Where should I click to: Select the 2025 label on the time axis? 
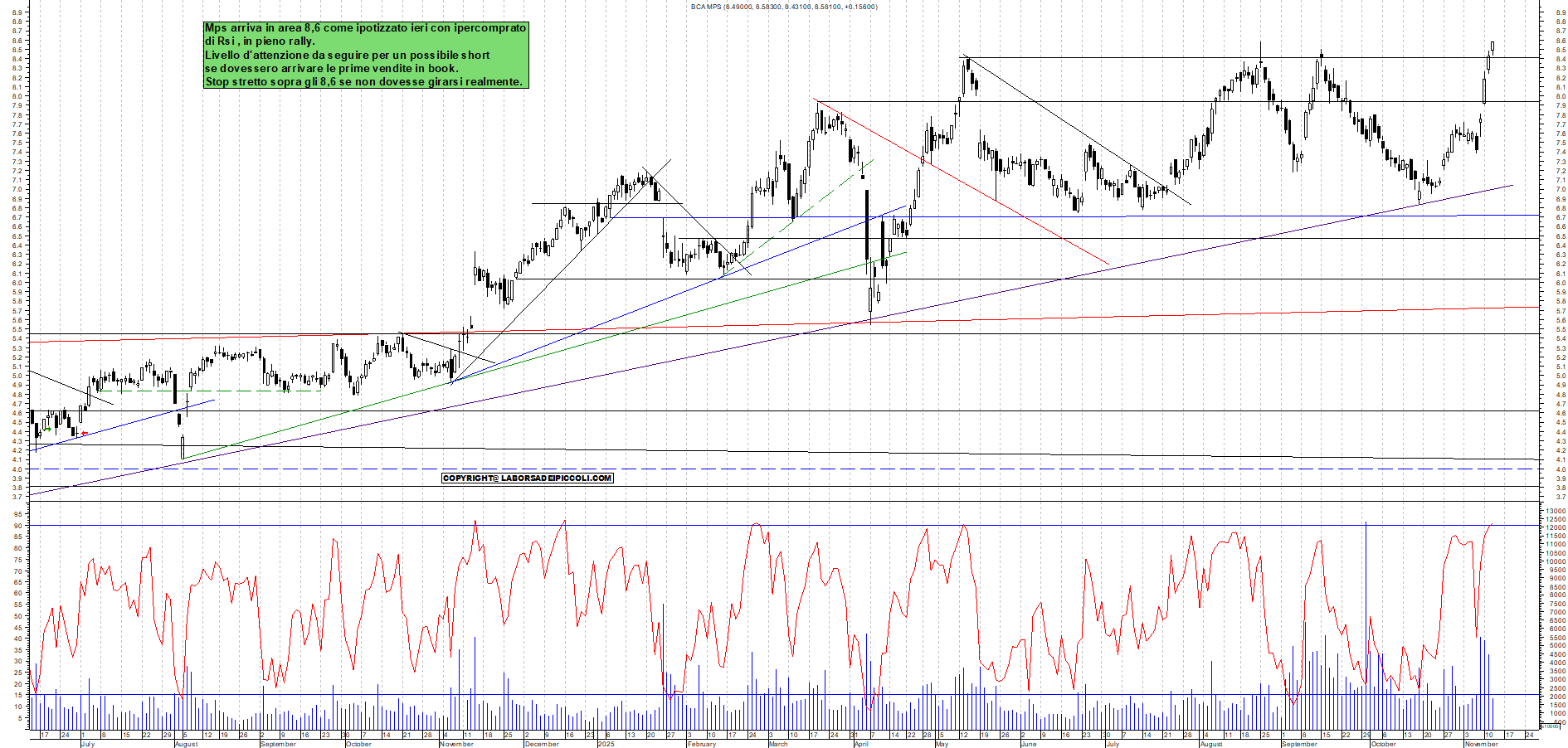(606, 745)
